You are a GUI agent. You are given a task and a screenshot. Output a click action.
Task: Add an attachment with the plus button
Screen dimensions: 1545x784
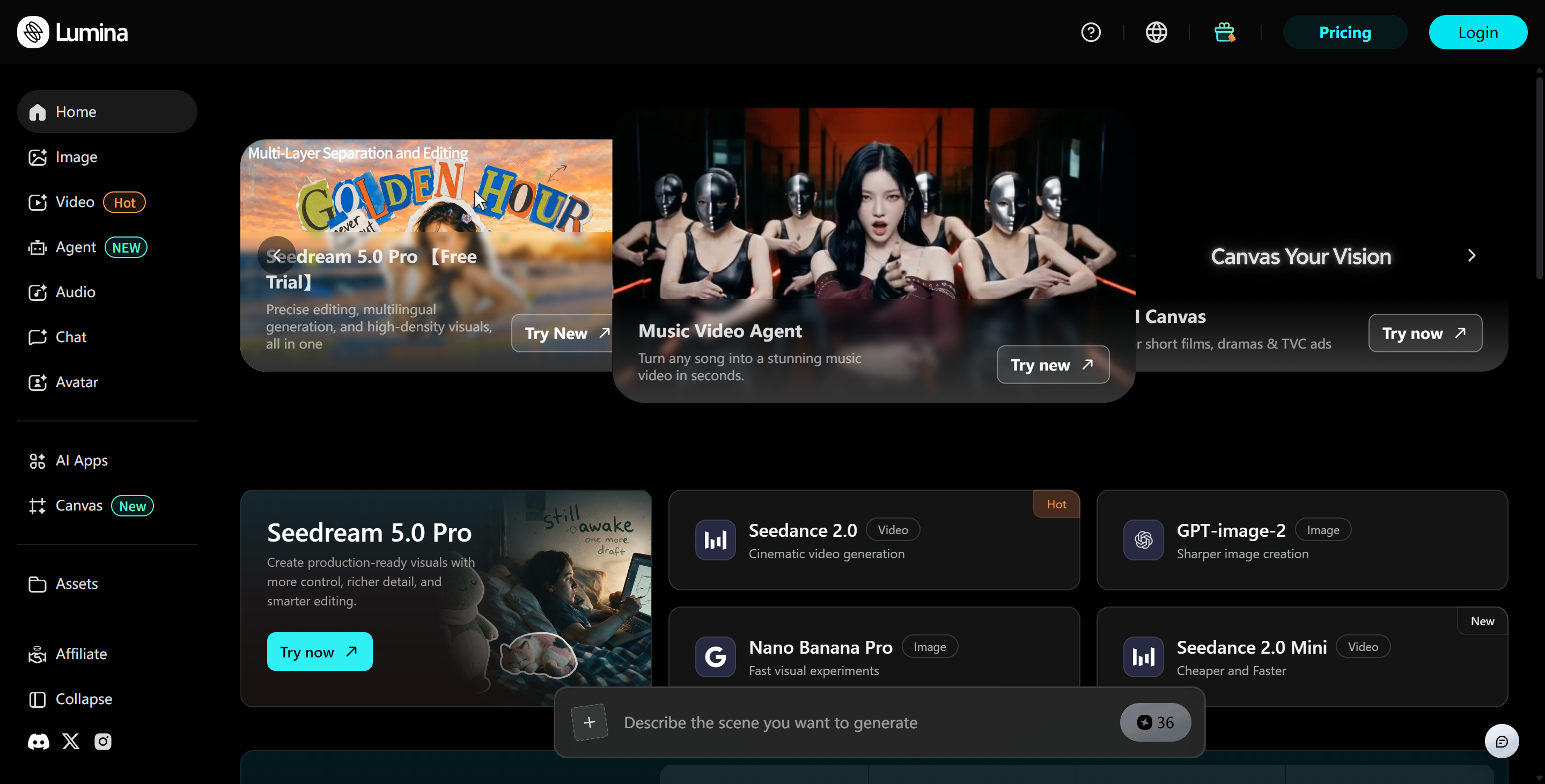tap(590, 722)
